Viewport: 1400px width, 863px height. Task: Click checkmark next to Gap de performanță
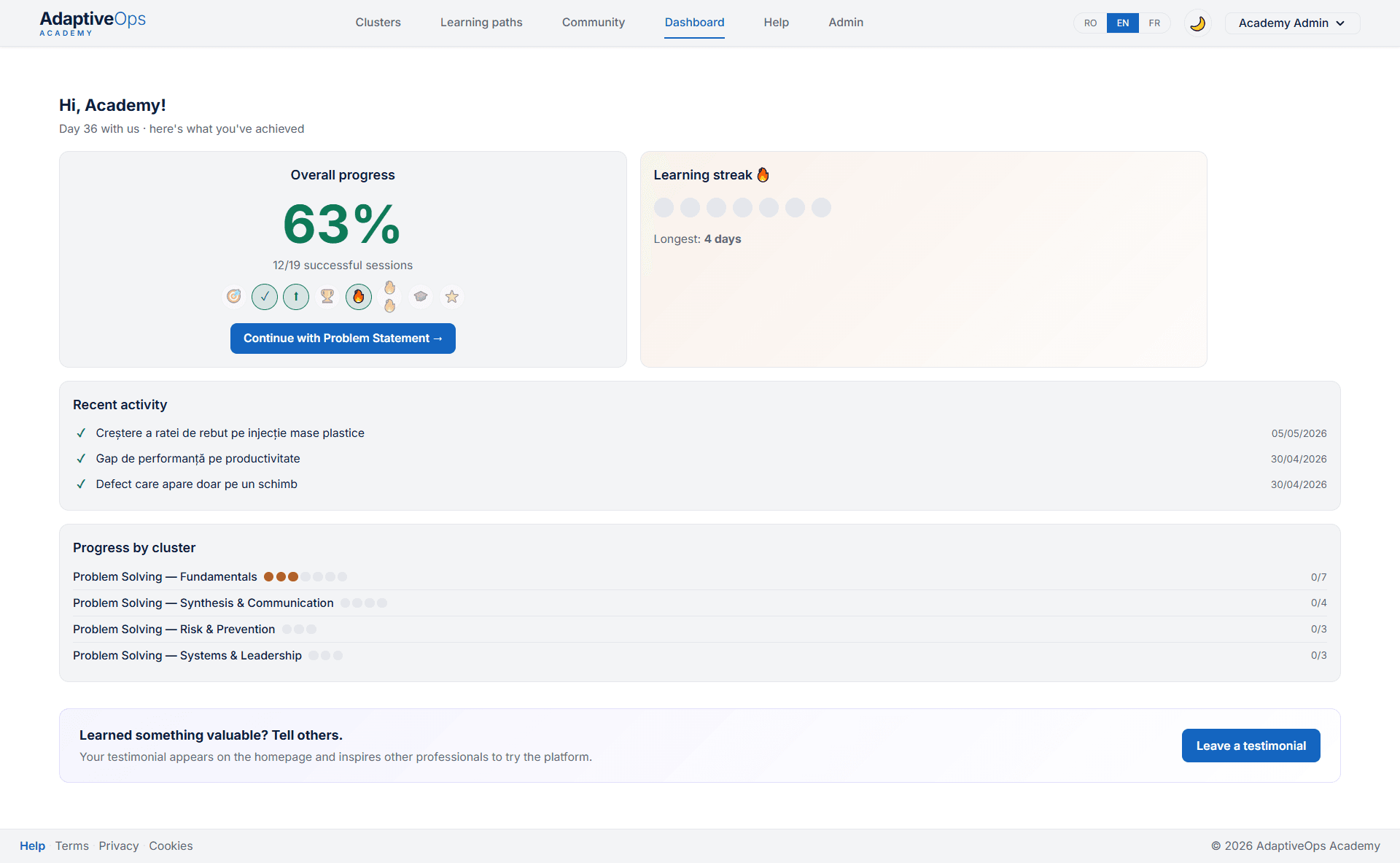(x=81, y=459)
